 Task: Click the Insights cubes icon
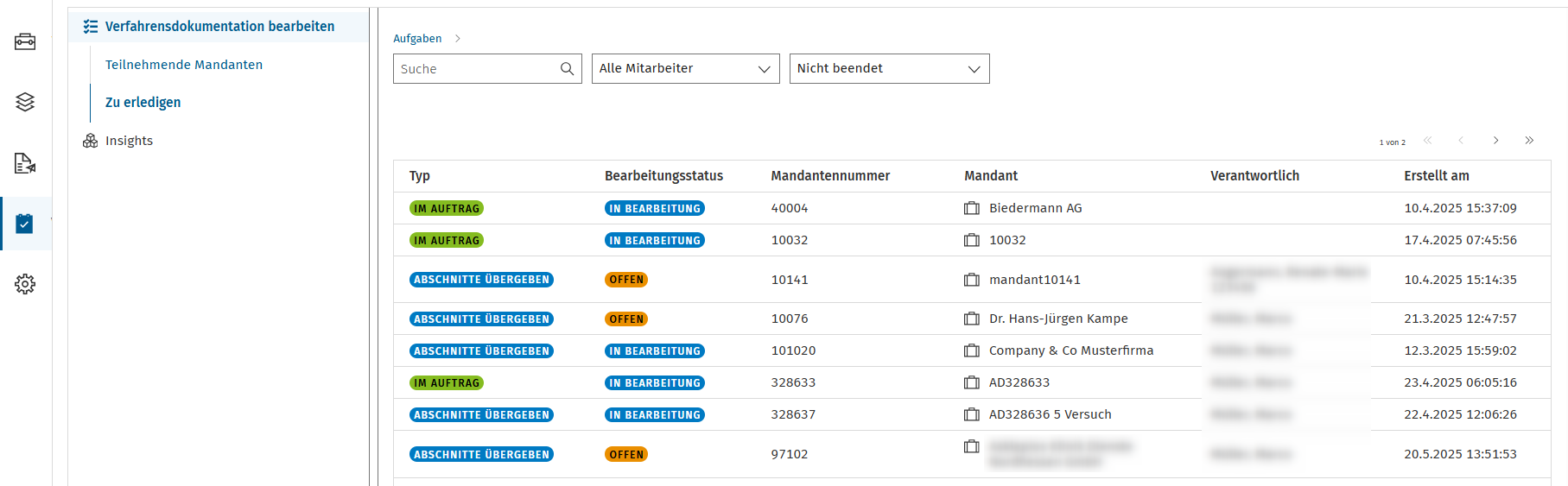click(91, 141)
